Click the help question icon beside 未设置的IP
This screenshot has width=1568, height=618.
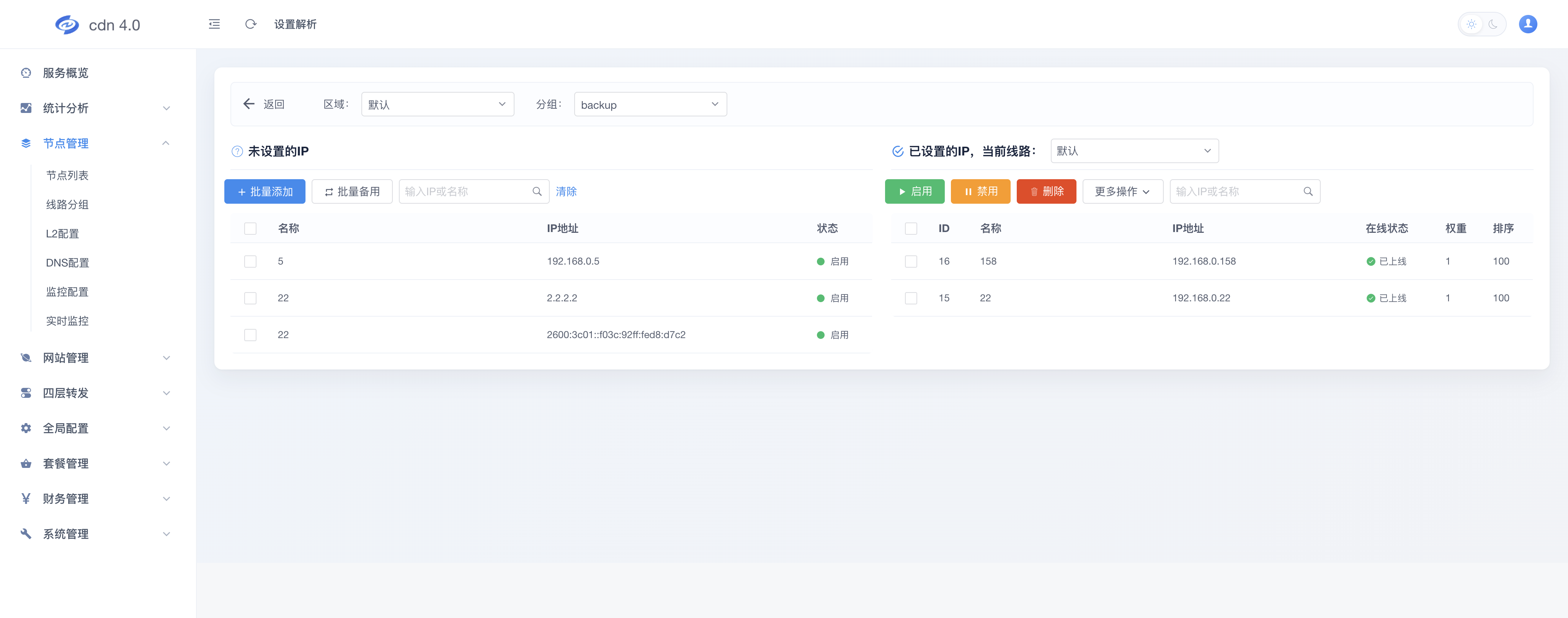237,152
